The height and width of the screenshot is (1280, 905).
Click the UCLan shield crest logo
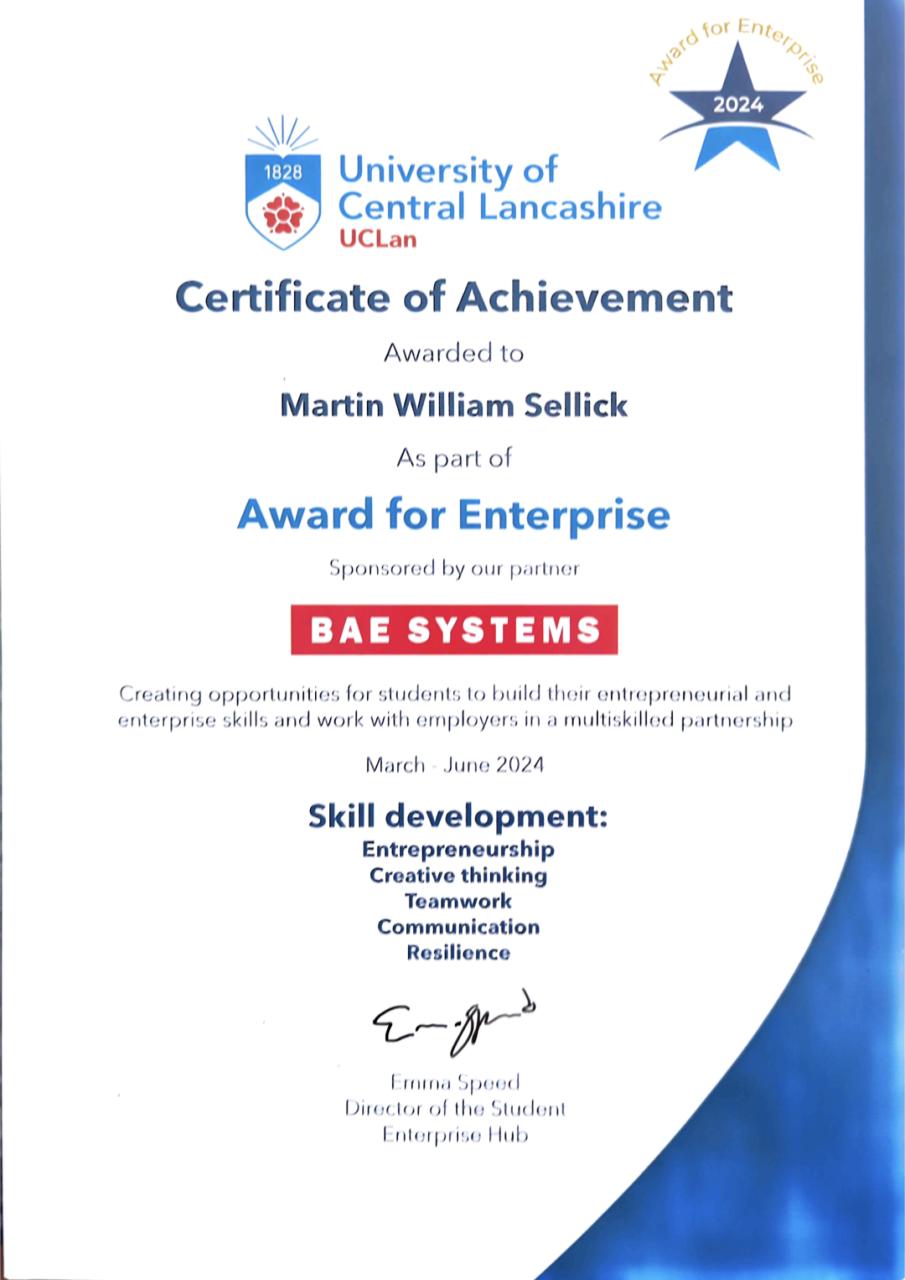click(283, 184)
